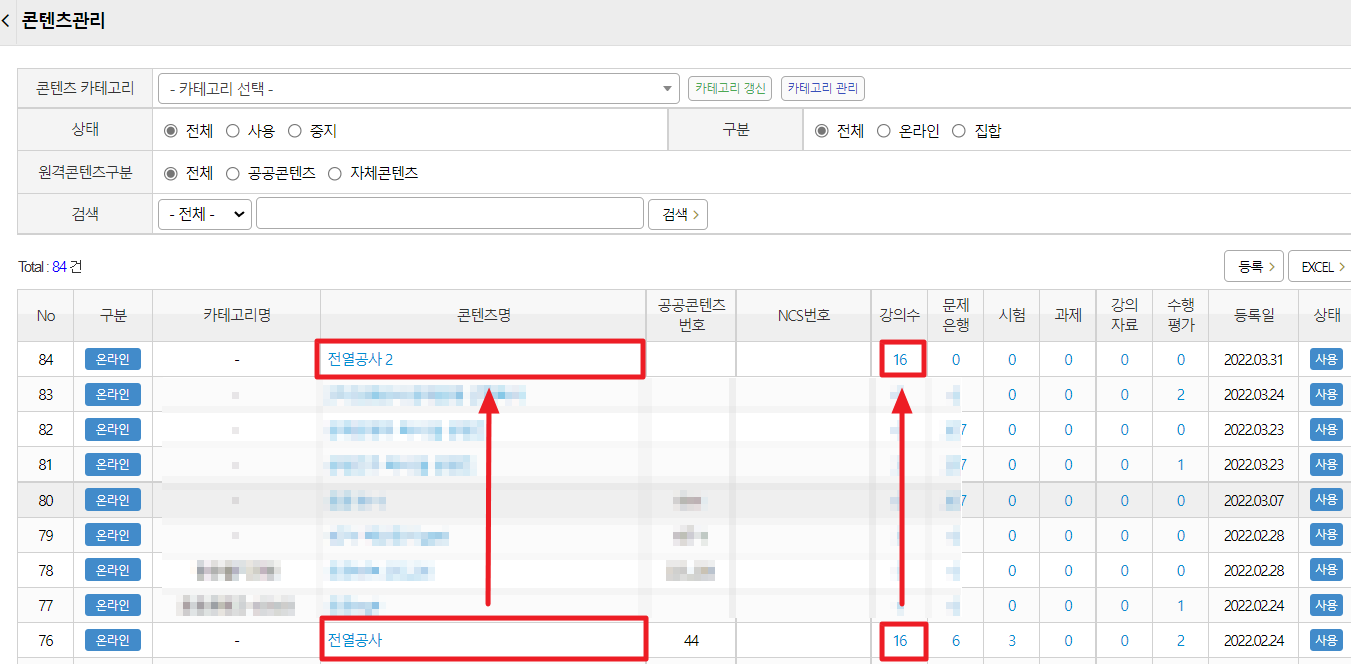Select 중지 status radio button
The height and width of the screenshot is (664, 1351).
click(x=295, y=131)
